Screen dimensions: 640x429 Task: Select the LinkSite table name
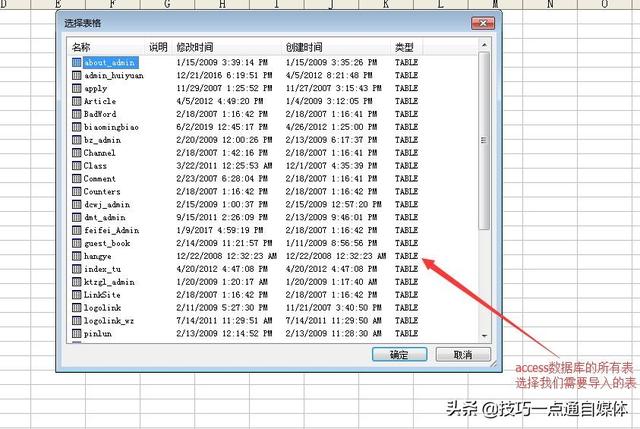click(x=102, y=295)
